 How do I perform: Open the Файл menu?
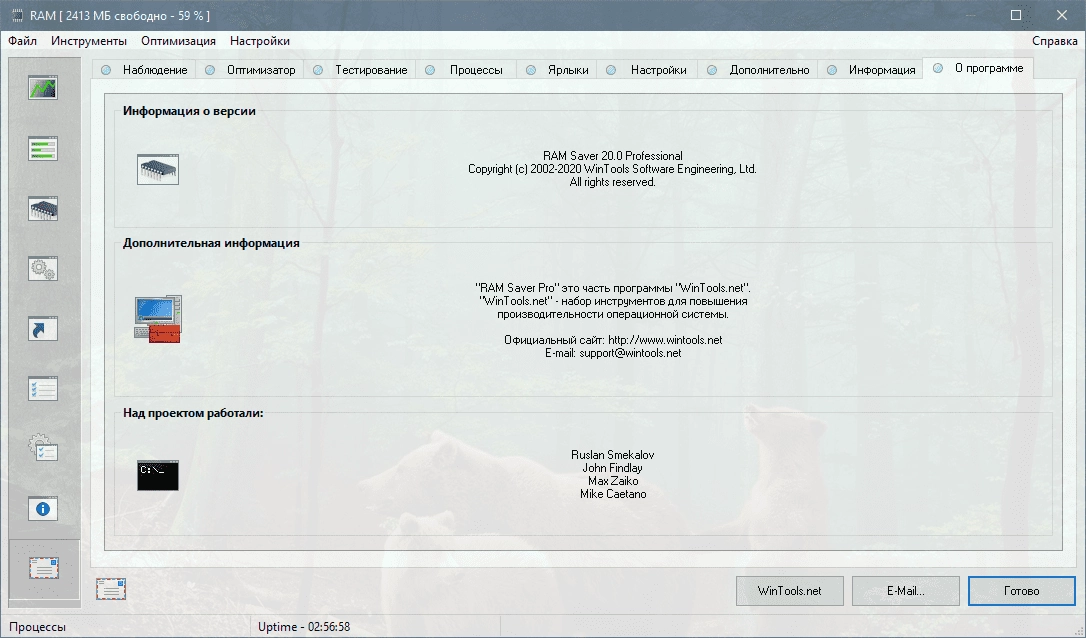(x=23, y=41)
